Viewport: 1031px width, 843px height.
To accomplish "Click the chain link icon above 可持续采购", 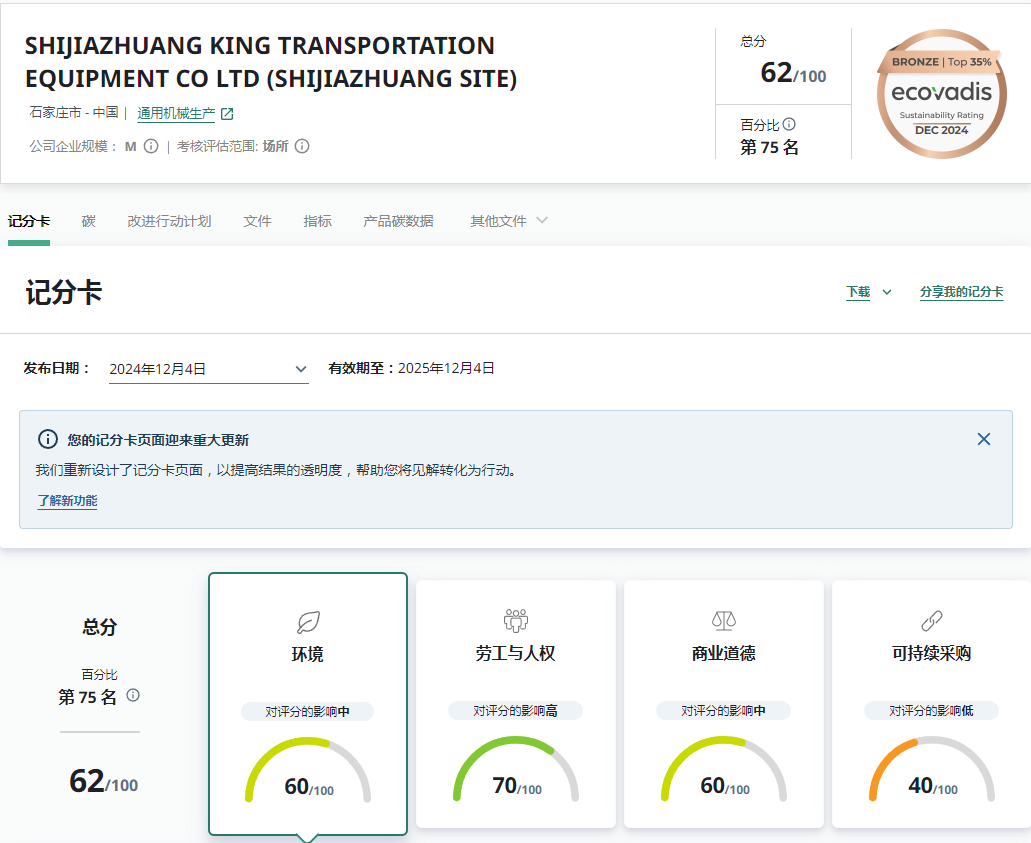I will click(x=931, y=620).
